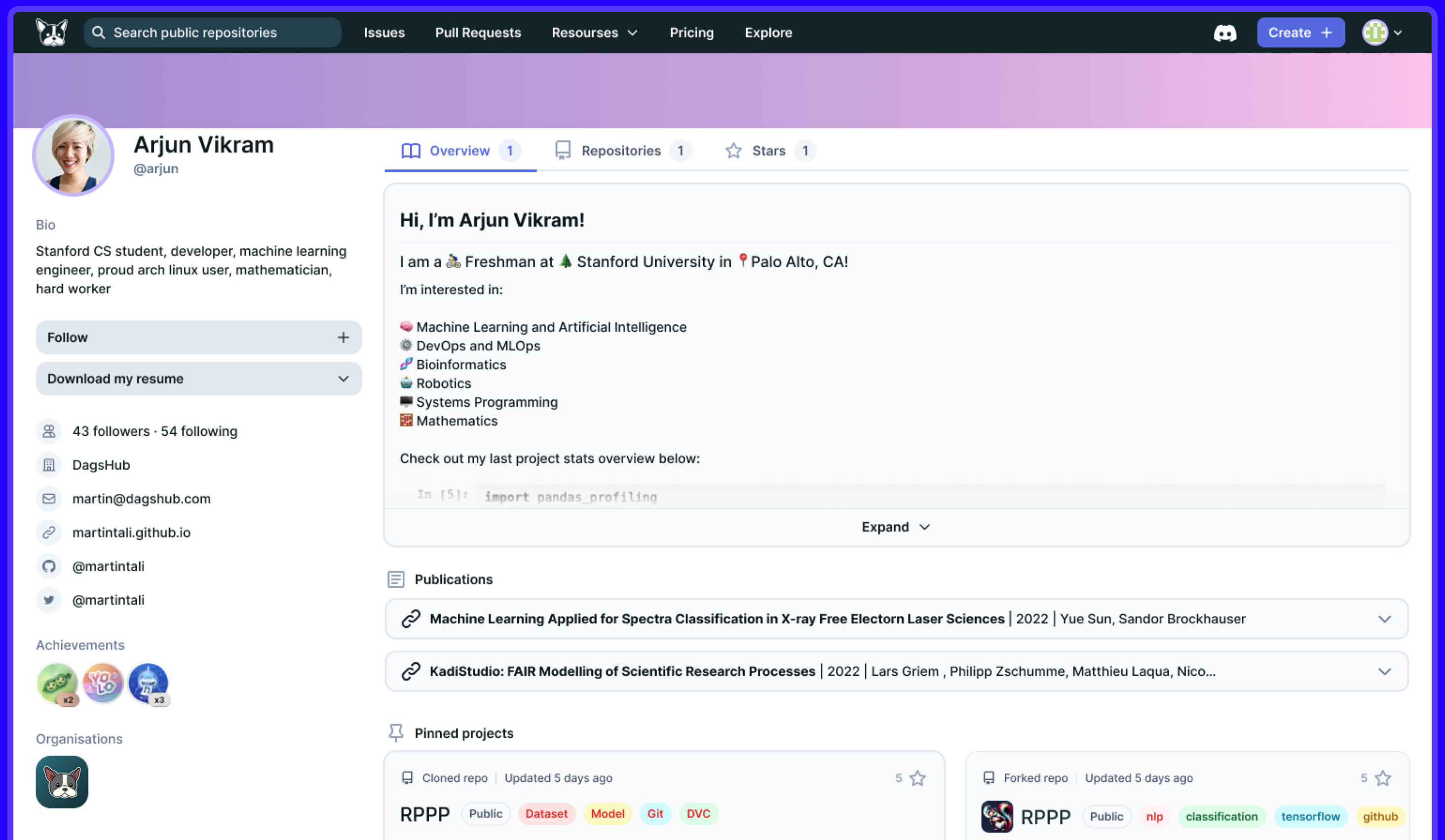Click the Model tag
1445x840 pixels.
pyautogui.click(x=607, y=814)
